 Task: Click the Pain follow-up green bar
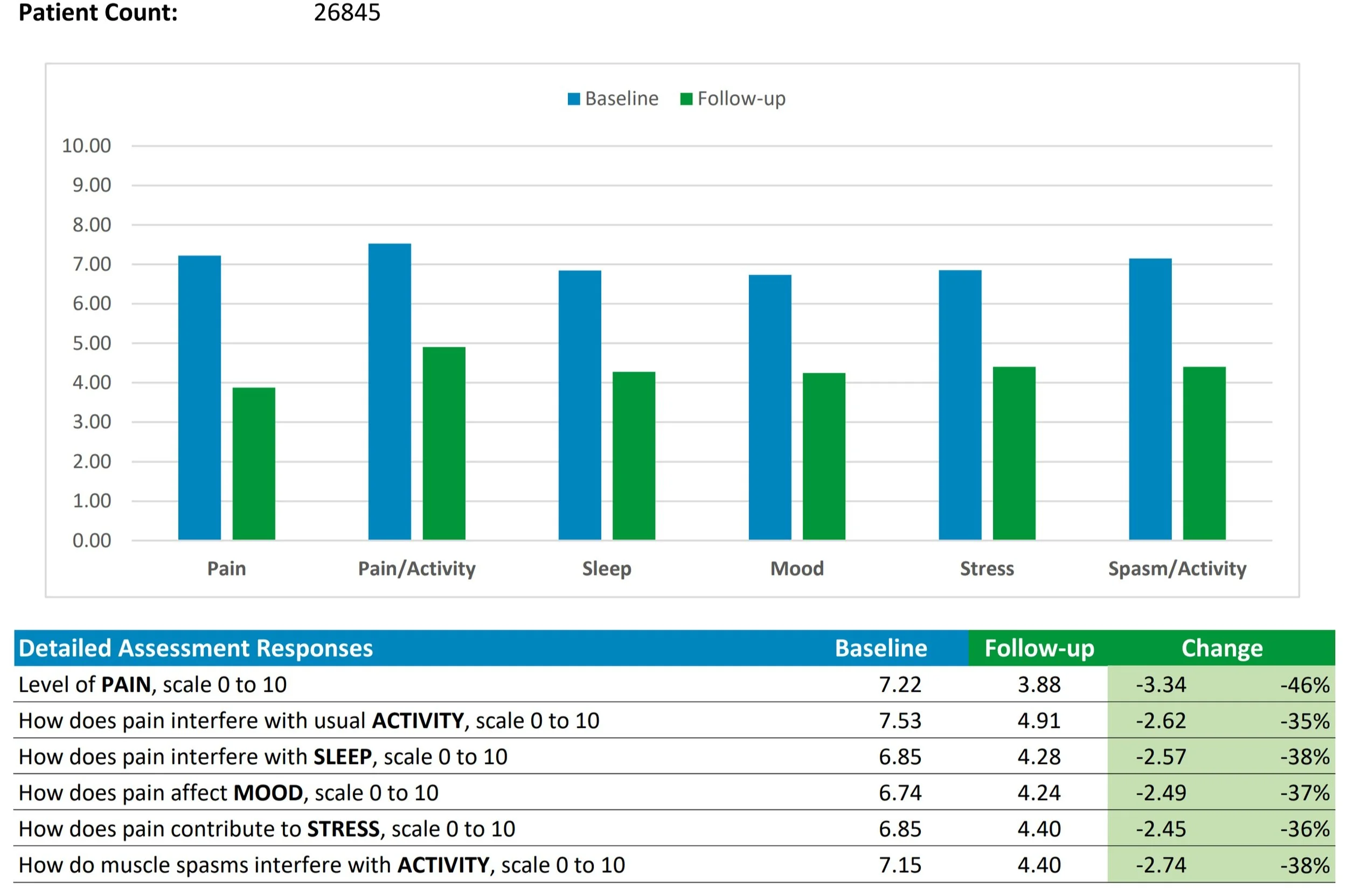point(254,463)
